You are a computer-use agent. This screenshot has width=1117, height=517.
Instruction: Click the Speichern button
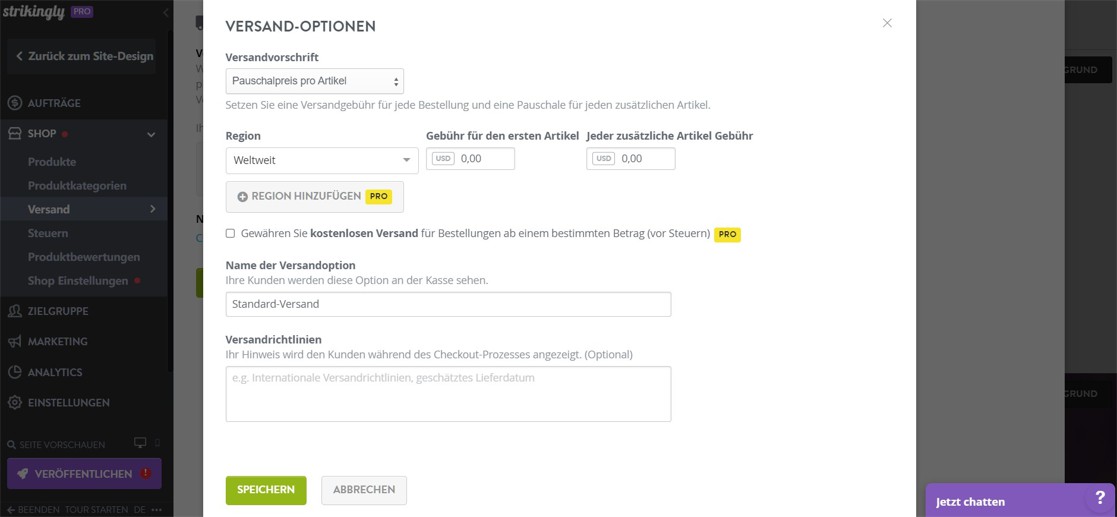pyautogui.click(x=266, y=490)
